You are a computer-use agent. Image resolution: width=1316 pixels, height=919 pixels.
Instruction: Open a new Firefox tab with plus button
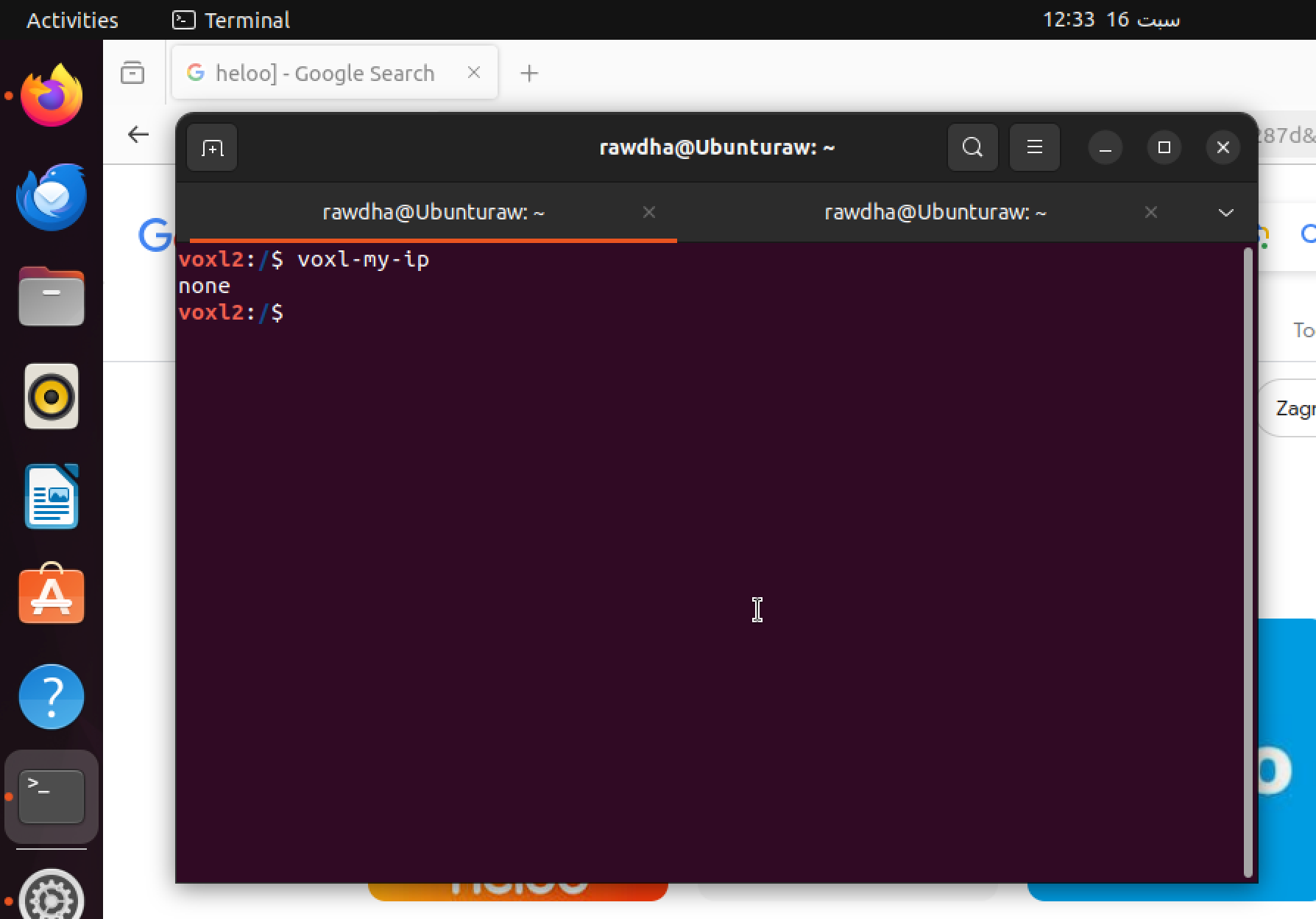coord(529,73)
